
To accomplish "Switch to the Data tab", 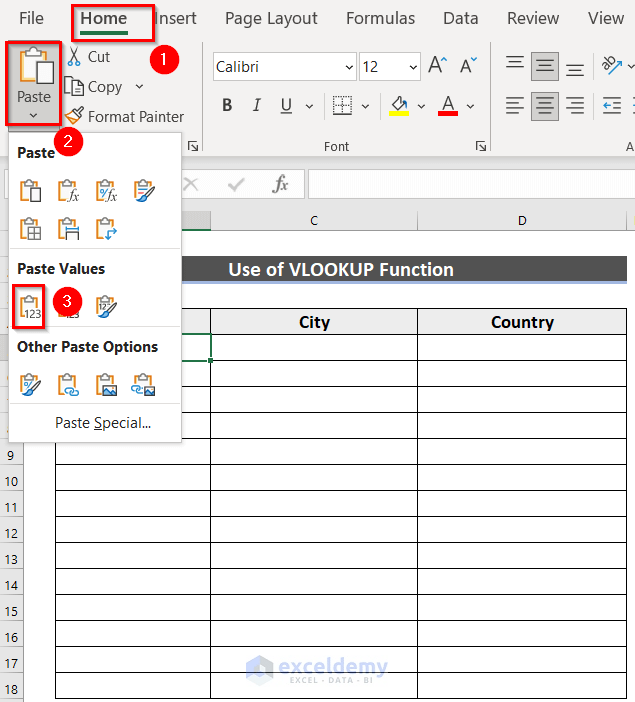I will 460,18.
